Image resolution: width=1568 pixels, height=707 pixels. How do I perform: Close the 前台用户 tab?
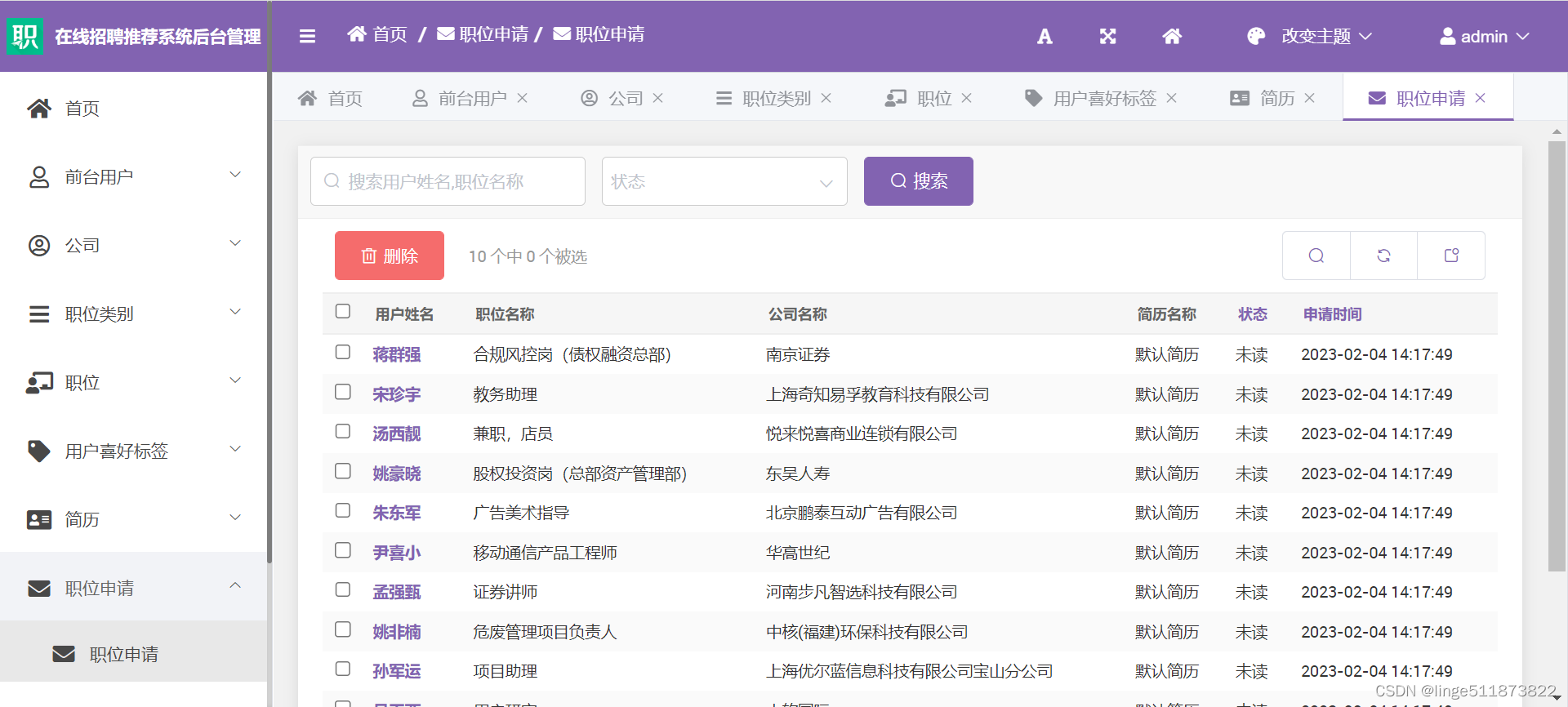click(523, 98)
